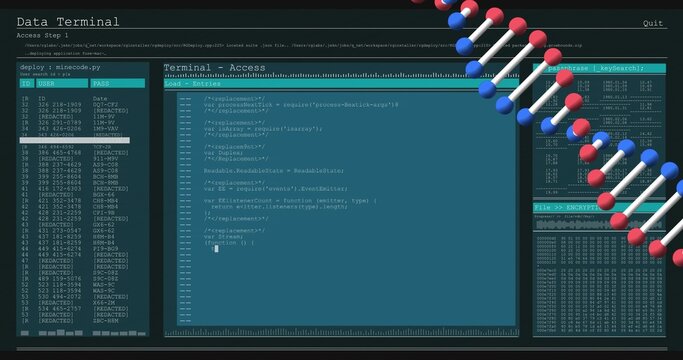Select user entry 489 159-5076
Screen dimensions: 683x360
[59, 278]
